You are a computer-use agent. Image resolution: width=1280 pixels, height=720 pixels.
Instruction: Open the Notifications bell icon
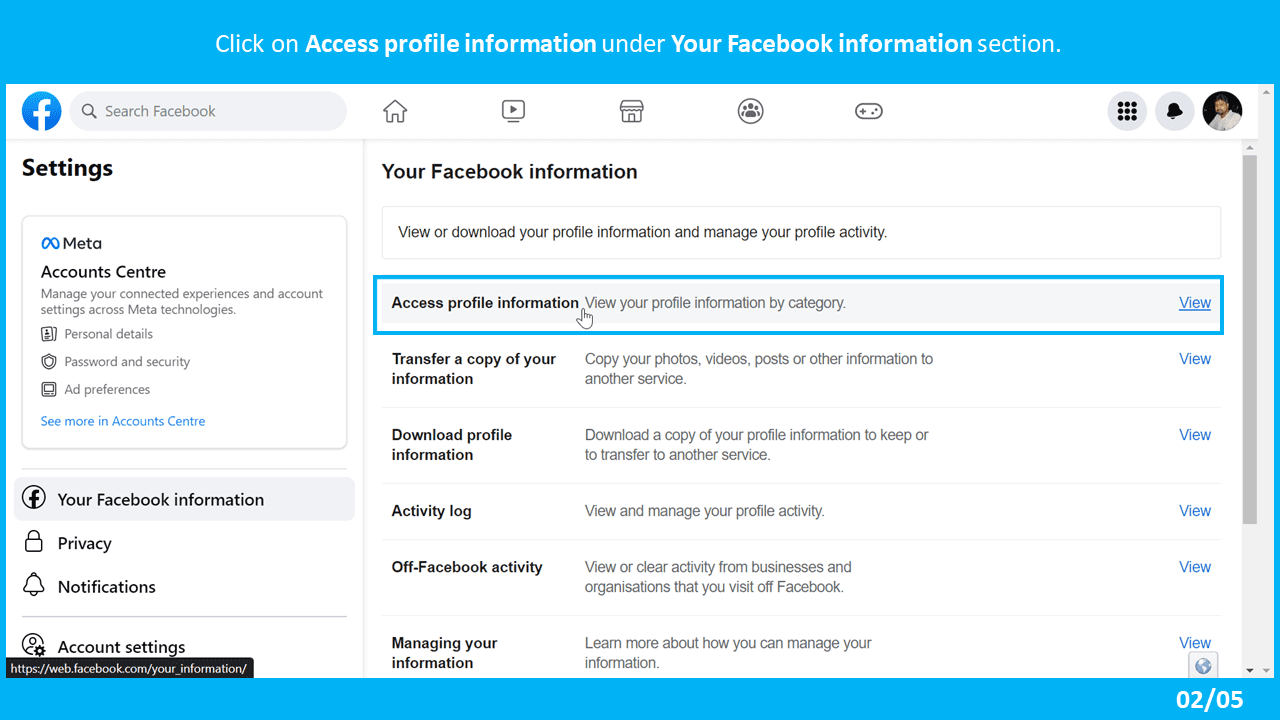point(1174,111)
